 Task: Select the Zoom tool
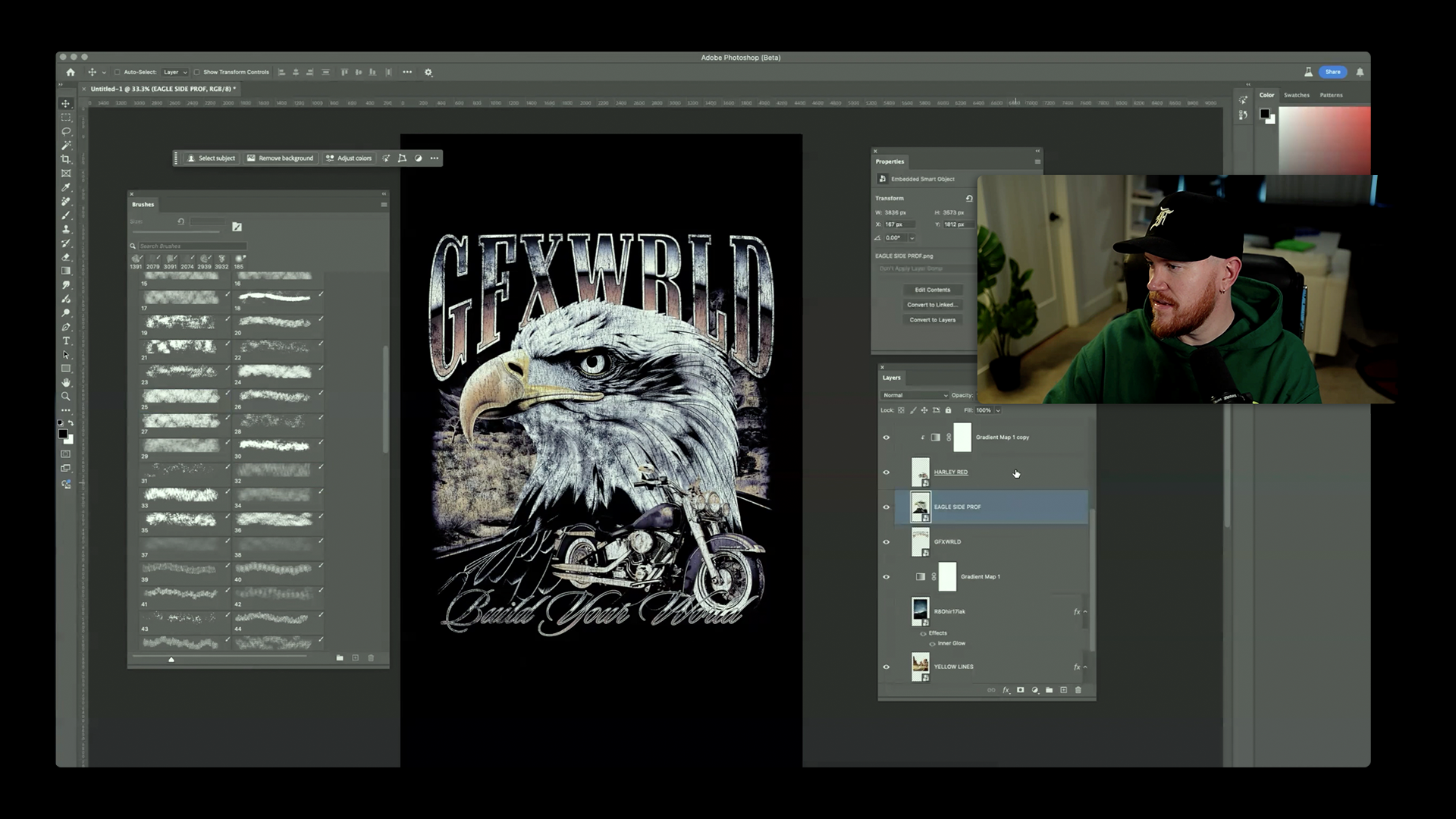pyautogui.click(x=66, y=397)
